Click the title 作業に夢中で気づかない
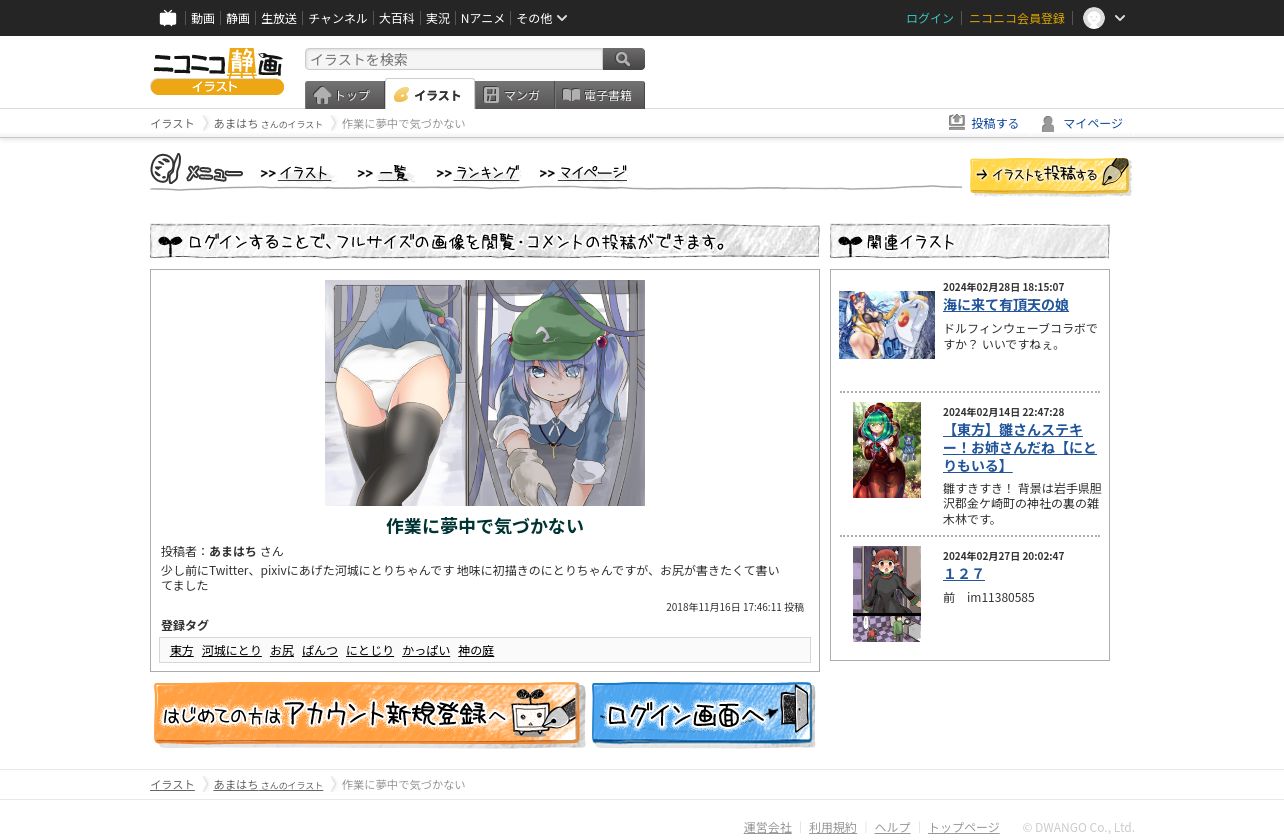Viewport: 1284px width, 840px height. click(485, 526)
